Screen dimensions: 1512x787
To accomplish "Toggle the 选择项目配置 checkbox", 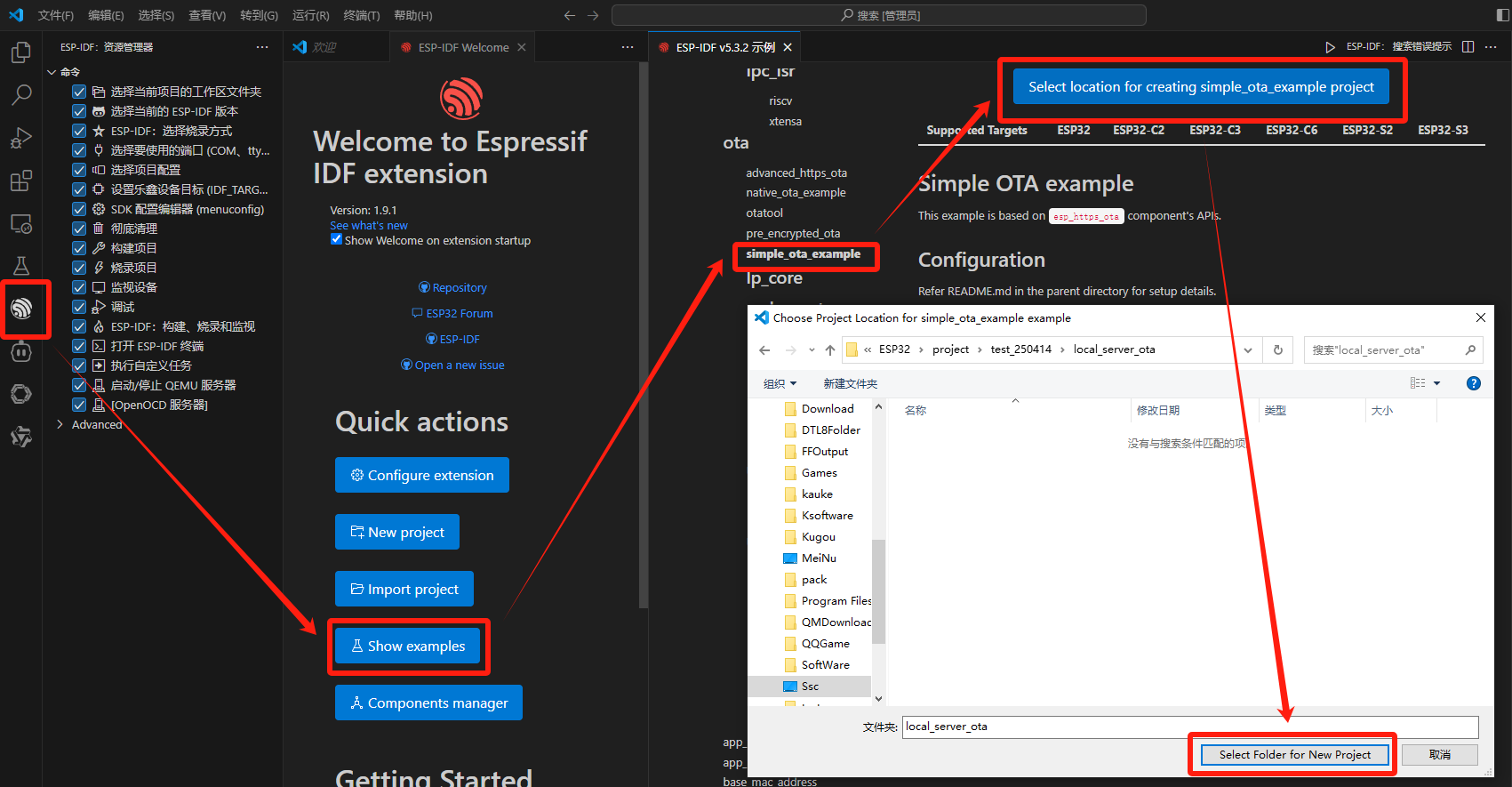I will [79, 170].
